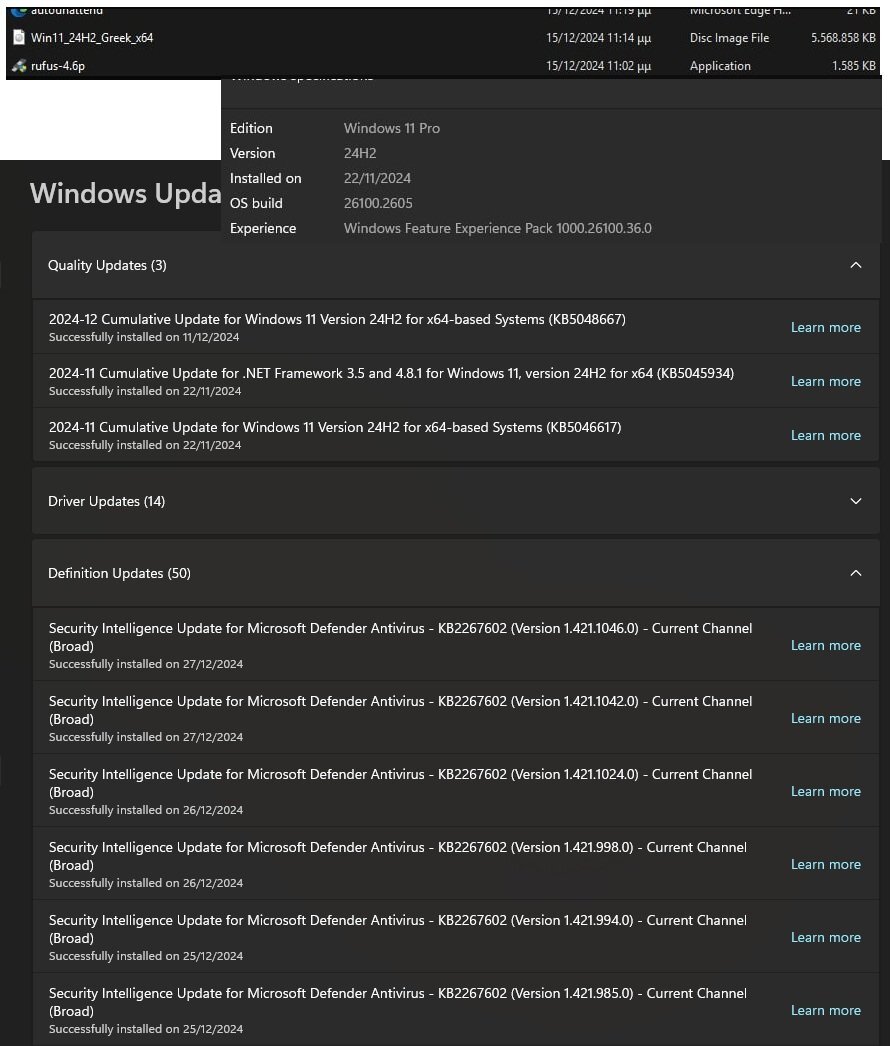Click the Definition Updates (50) header
The height and width of the screenshot is (1046, 890).
click(x=456, y=573)
